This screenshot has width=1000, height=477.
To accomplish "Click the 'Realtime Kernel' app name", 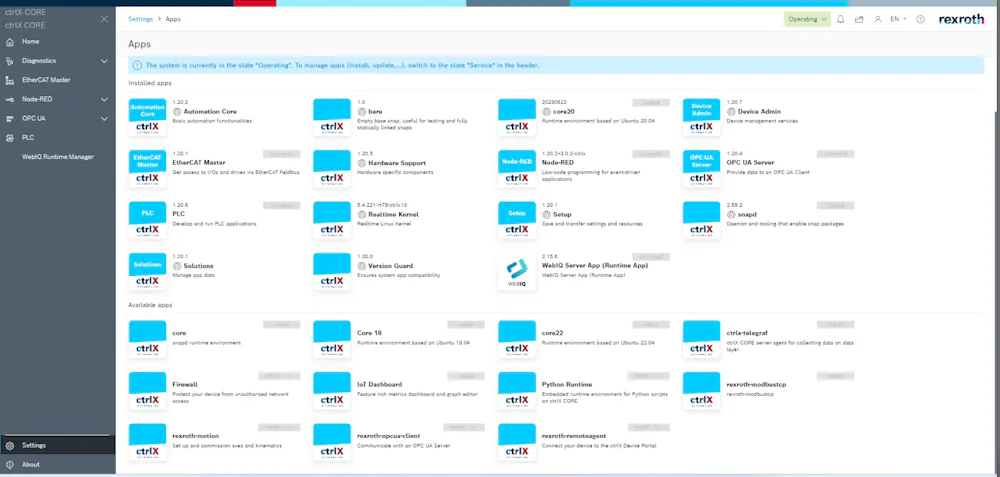I will [x=393, y=214].
